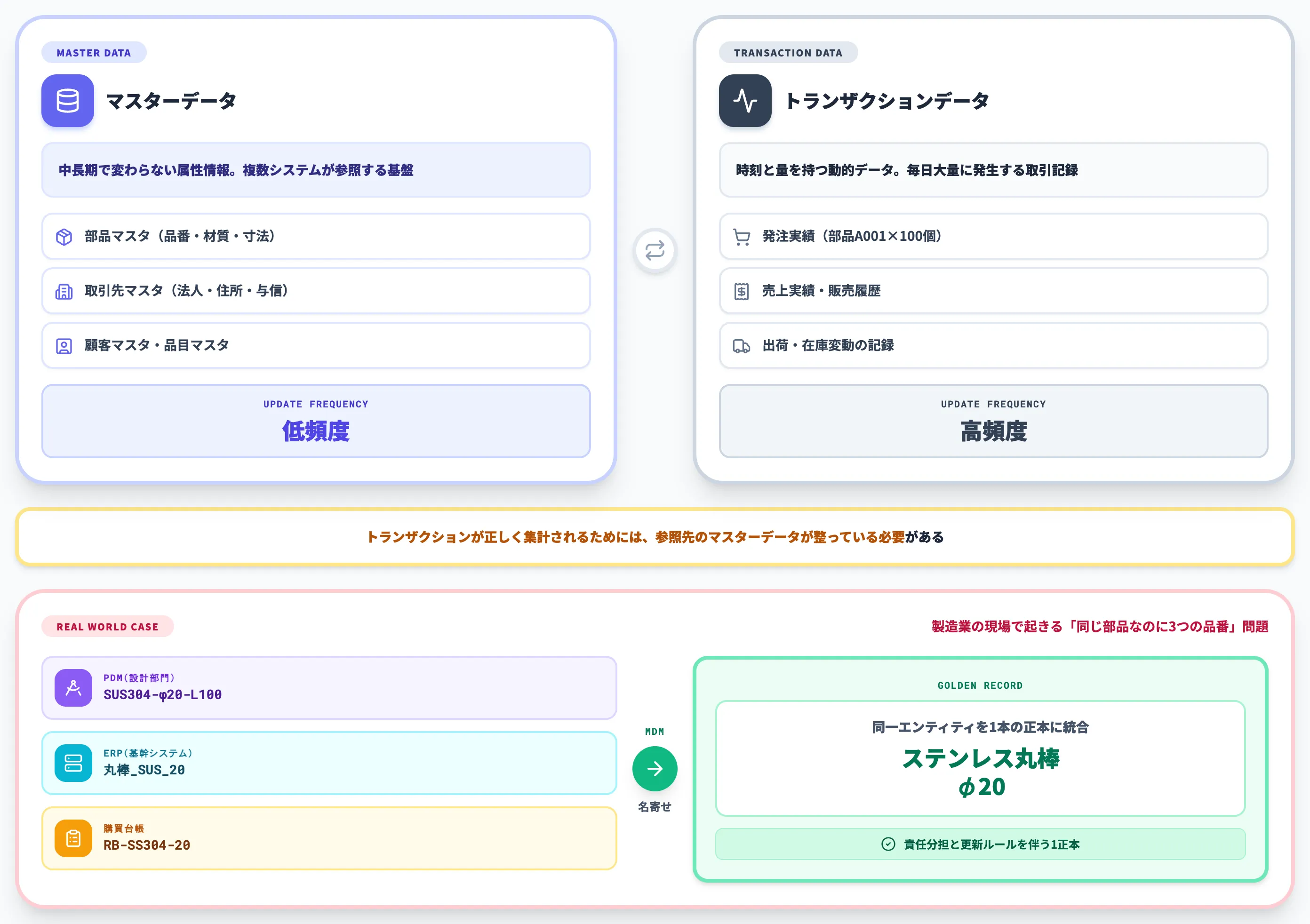Click the red 製造業の現場で起きる heading

pos(1100,626)
